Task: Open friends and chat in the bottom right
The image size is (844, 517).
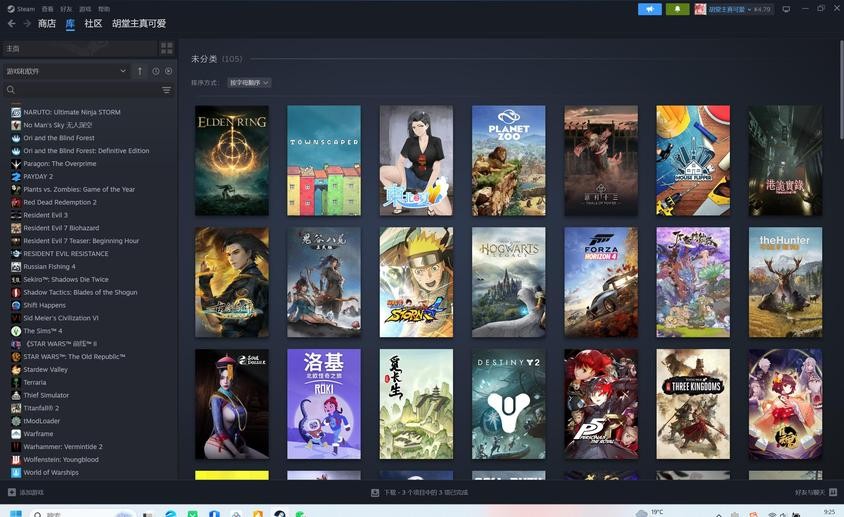Action: pos(816,492)
